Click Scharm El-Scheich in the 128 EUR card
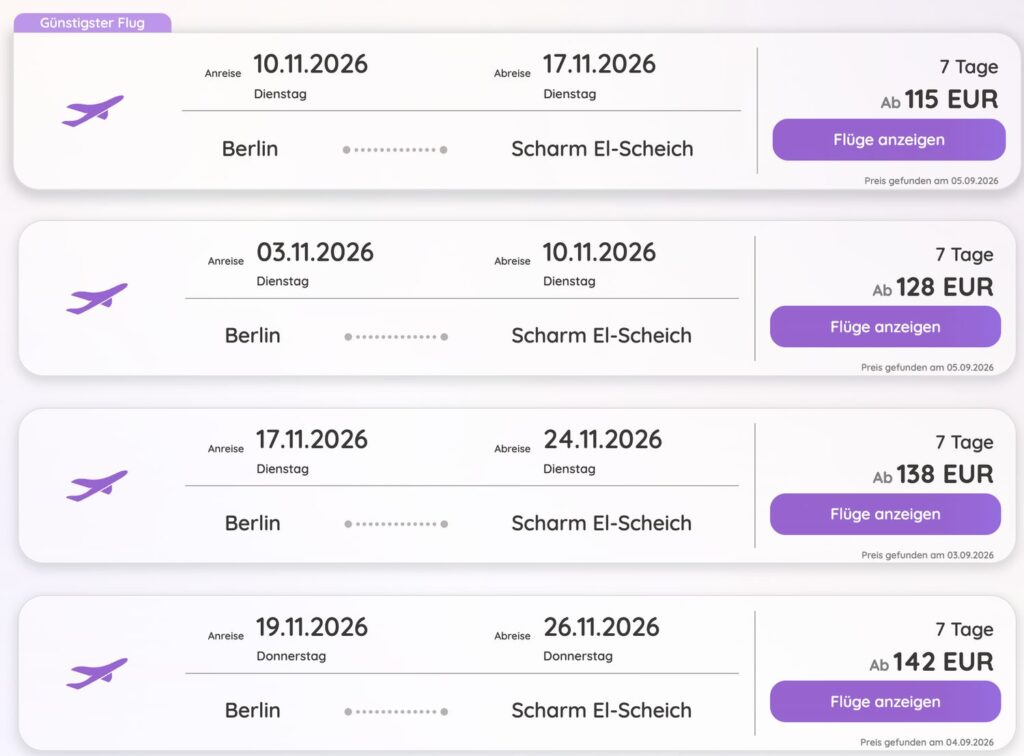The width and height of the screenshot is (1024, 756). point(601,336)
